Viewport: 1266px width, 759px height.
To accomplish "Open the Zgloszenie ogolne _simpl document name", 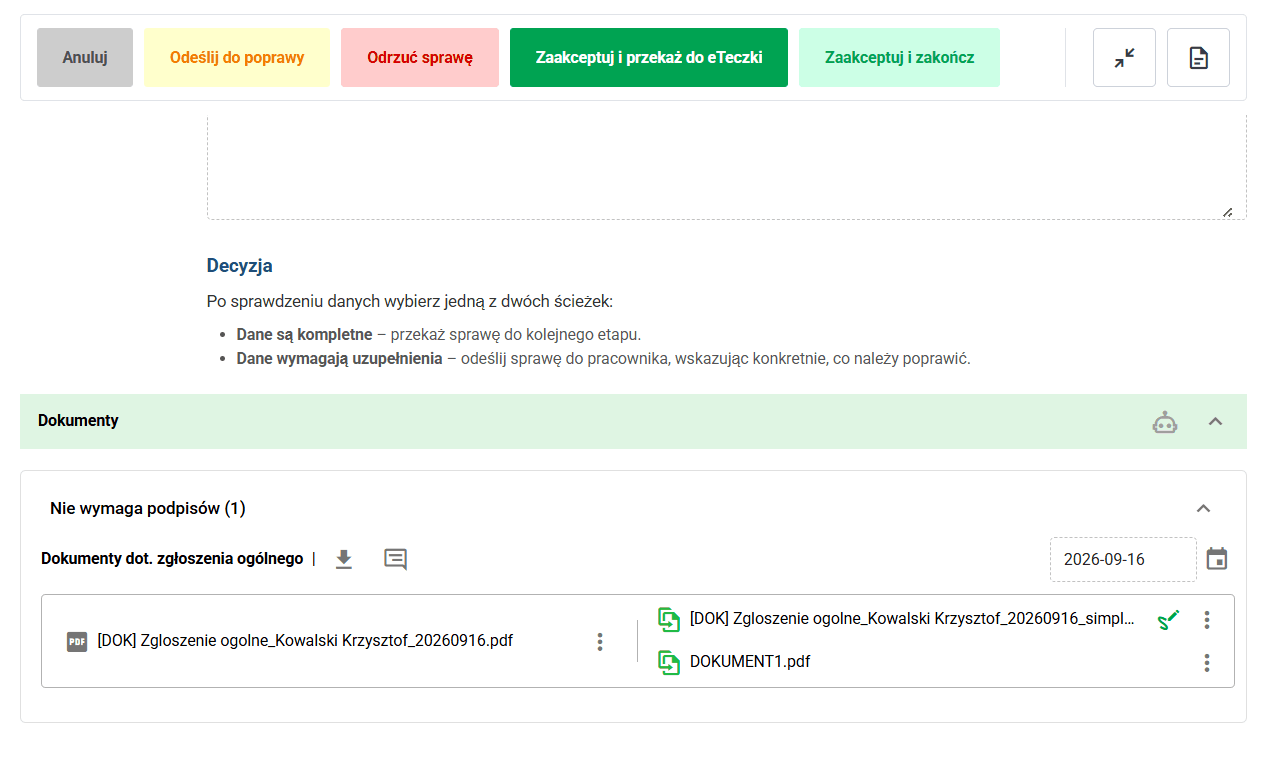I will [x=912, y=620].
